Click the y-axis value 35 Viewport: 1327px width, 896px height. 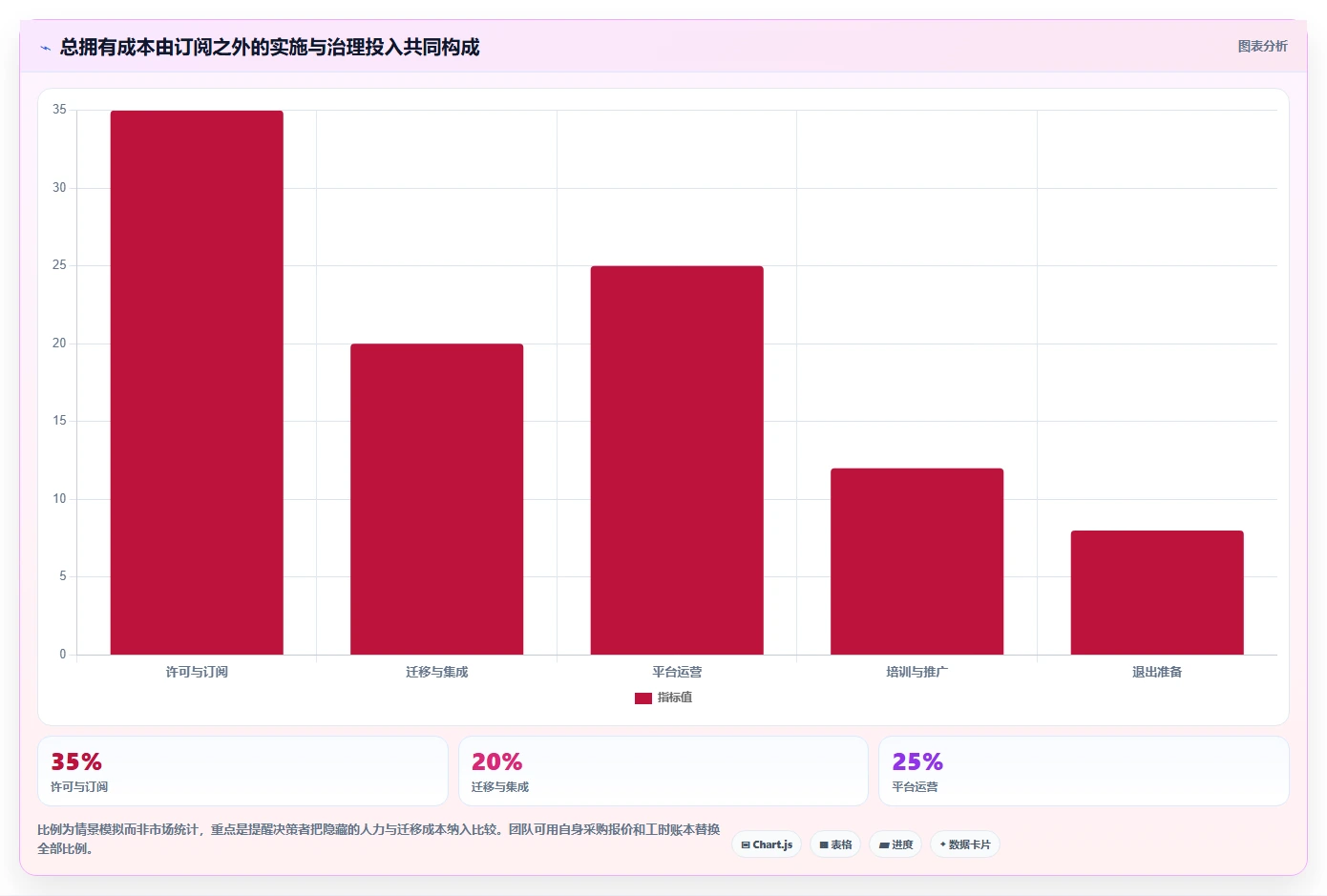click(x=59, y=110)
